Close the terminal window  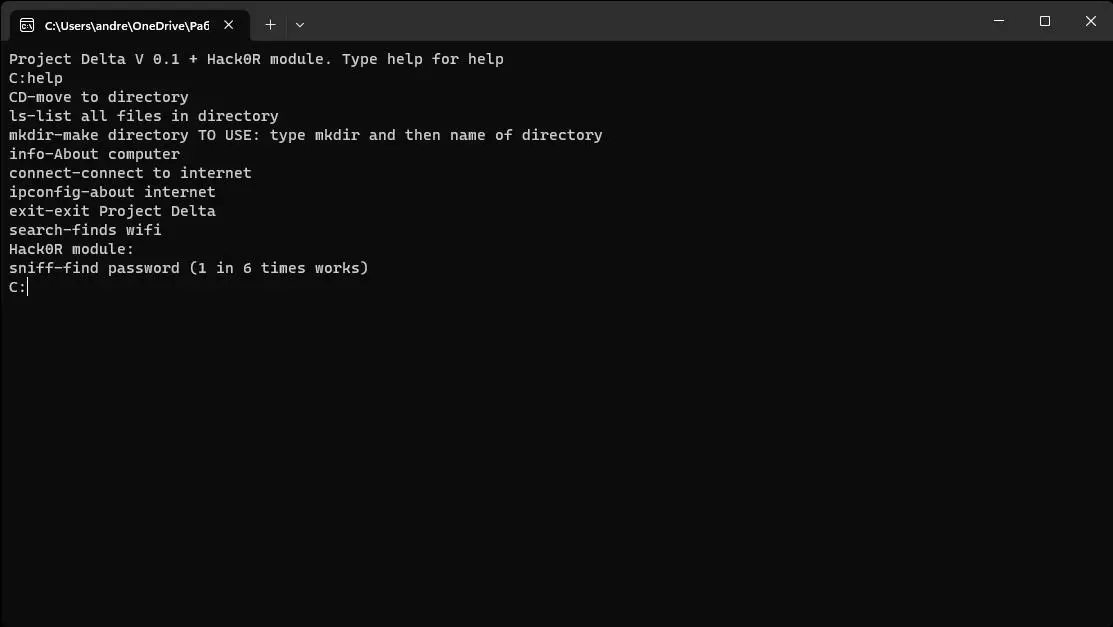[x=1090, y=21]
